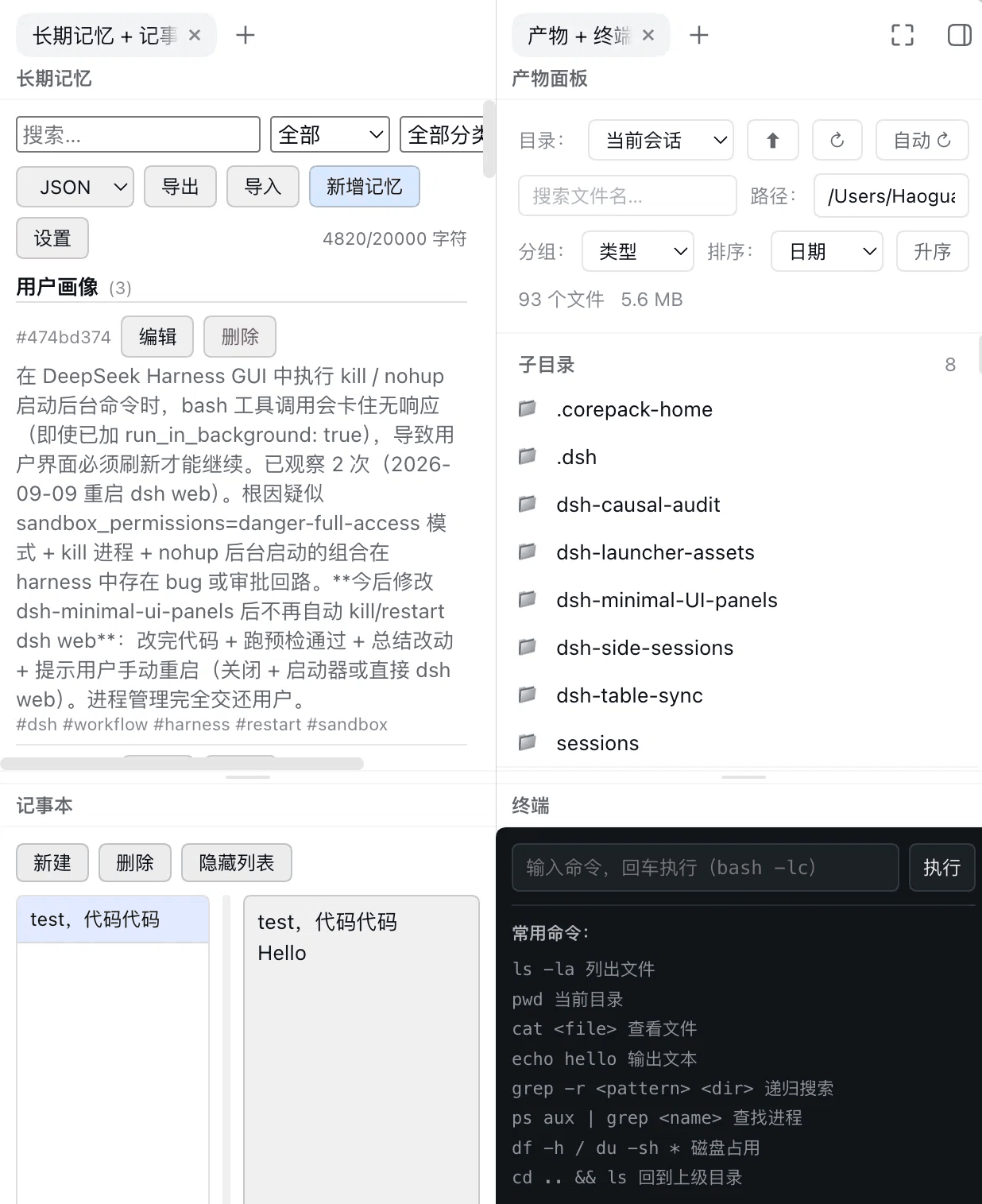This screenshot has height=1204, width=982.
Task: Open the 全部分类 category dropdown
Action: tap(442, 134)
